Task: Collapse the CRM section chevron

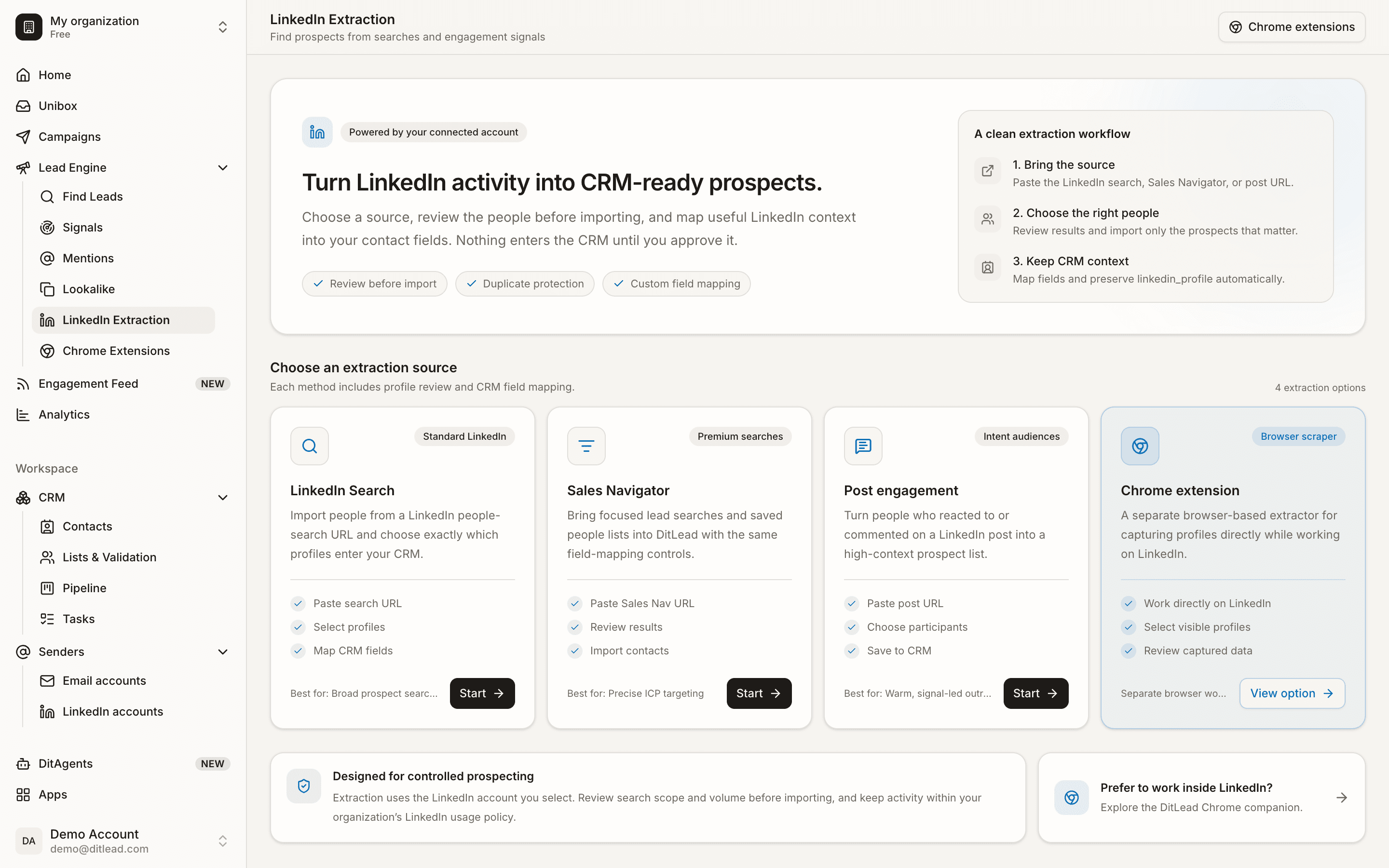Action: pyautogui.click(x=223, y=498)
